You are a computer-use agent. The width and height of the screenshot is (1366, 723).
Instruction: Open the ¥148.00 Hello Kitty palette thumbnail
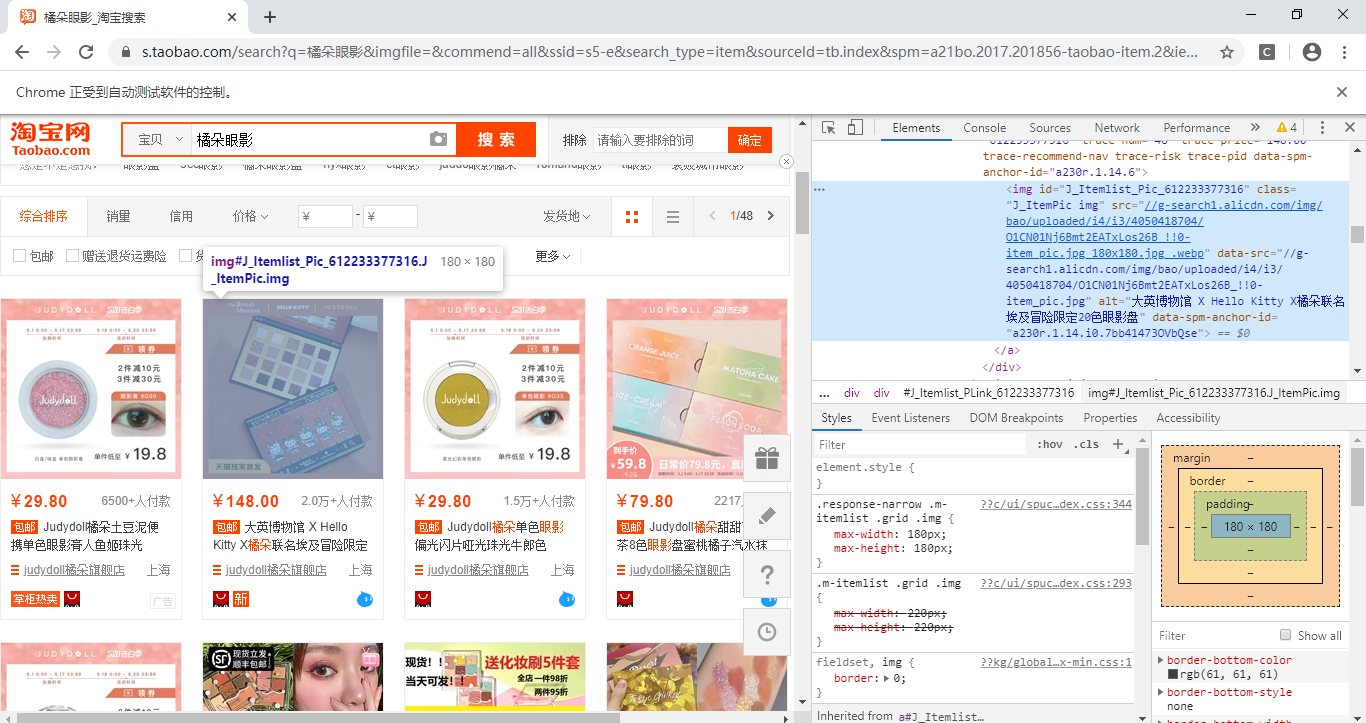(292, 389)
